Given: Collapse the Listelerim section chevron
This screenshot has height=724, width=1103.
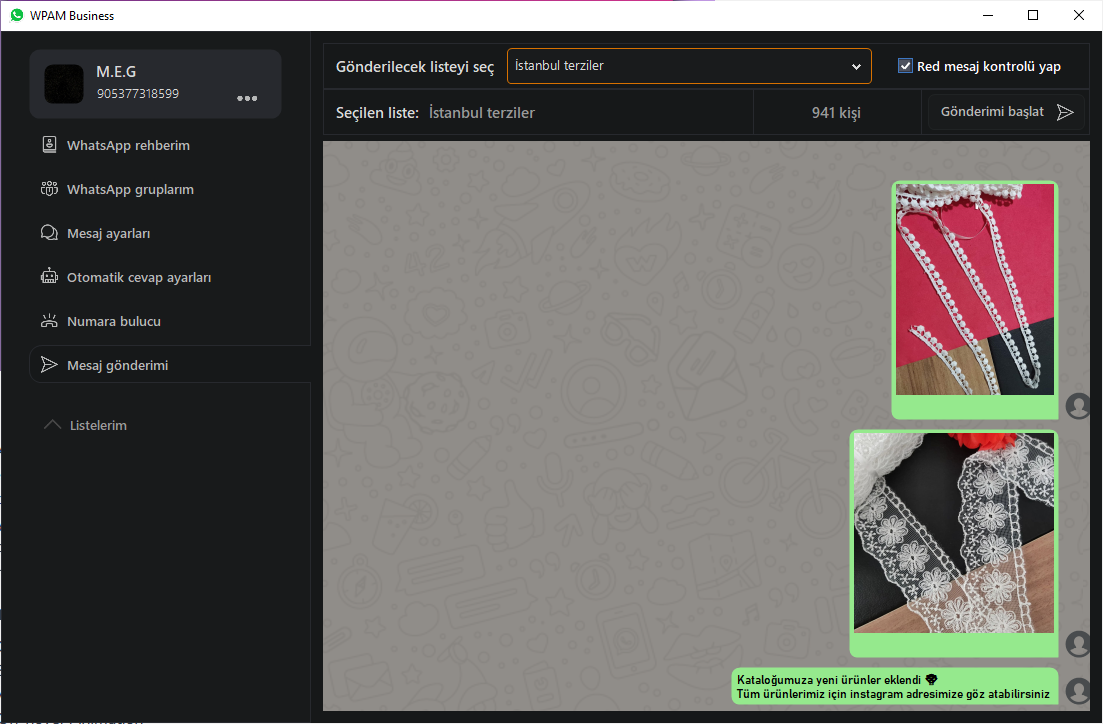Looking at the screenshot, I should 53,425.
